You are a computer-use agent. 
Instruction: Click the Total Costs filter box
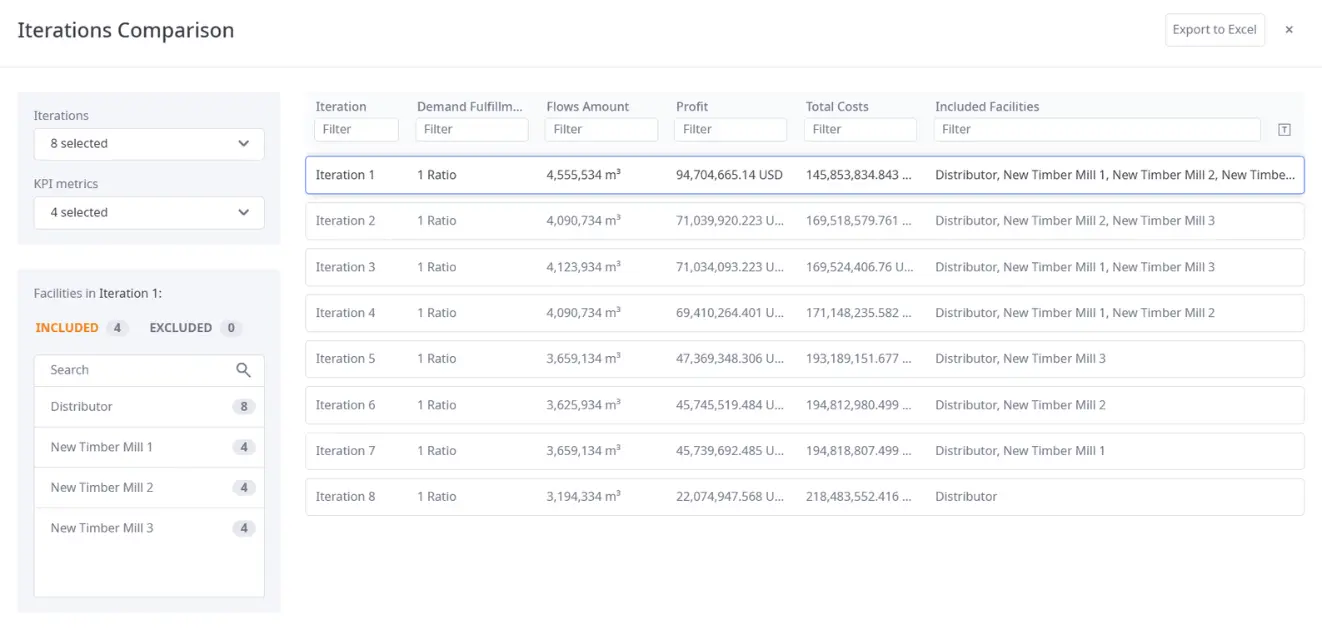(860, 129)
